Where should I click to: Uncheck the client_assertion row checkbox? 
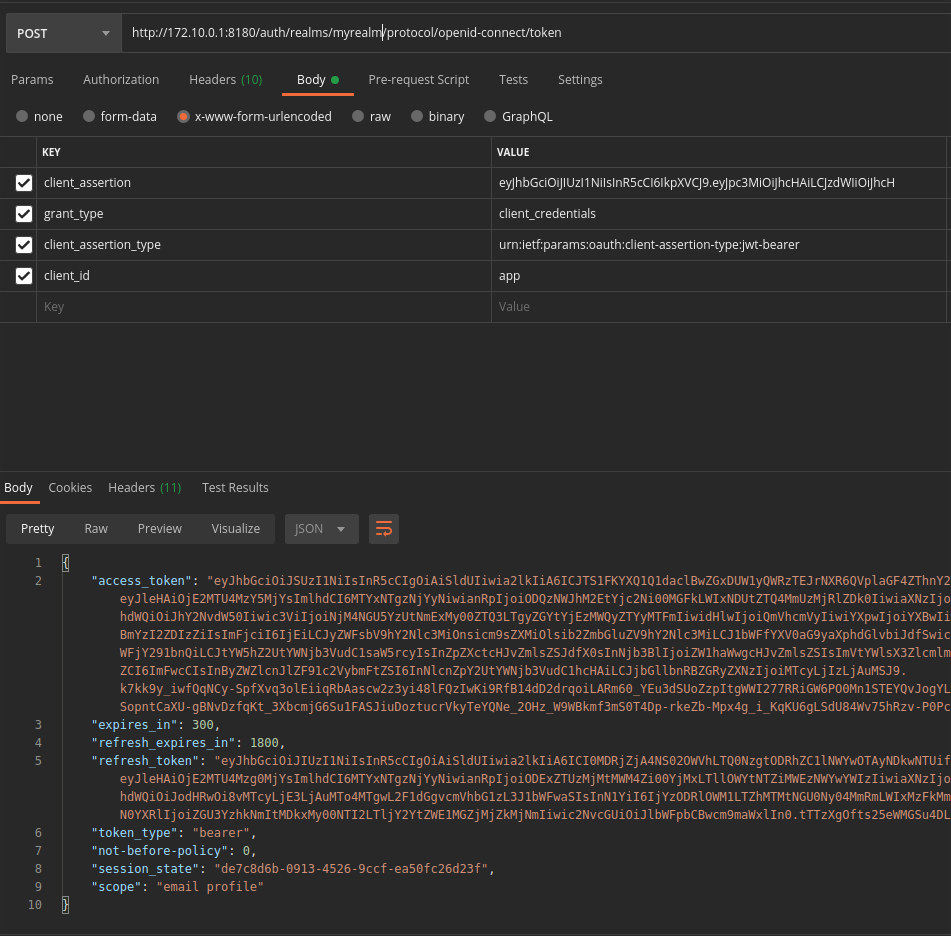[x=22, y=182]
